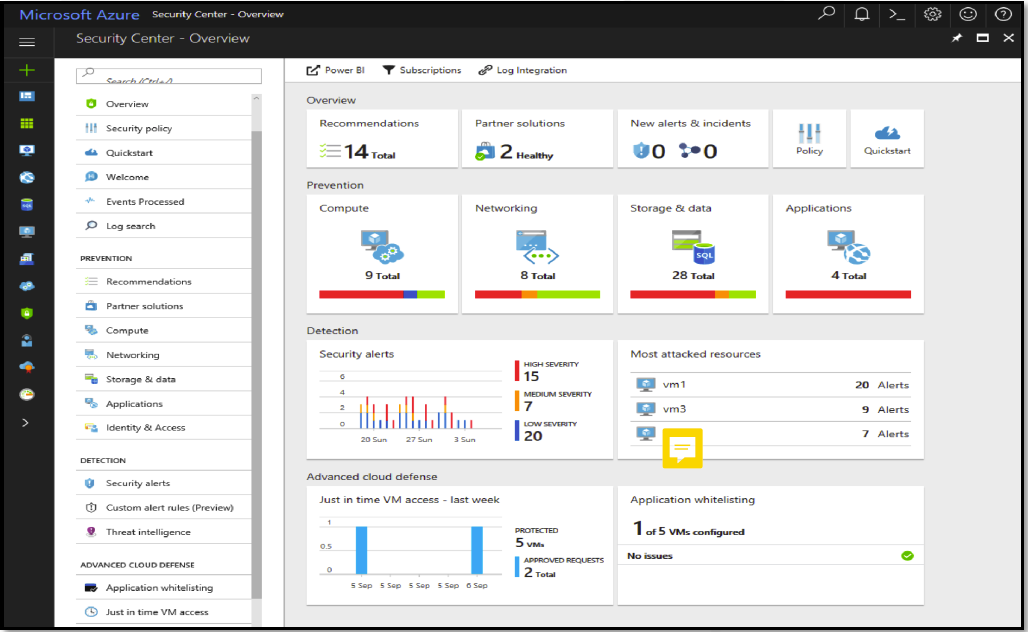Click the highlighted comment icon in Most attacked resources

(683, 449)
